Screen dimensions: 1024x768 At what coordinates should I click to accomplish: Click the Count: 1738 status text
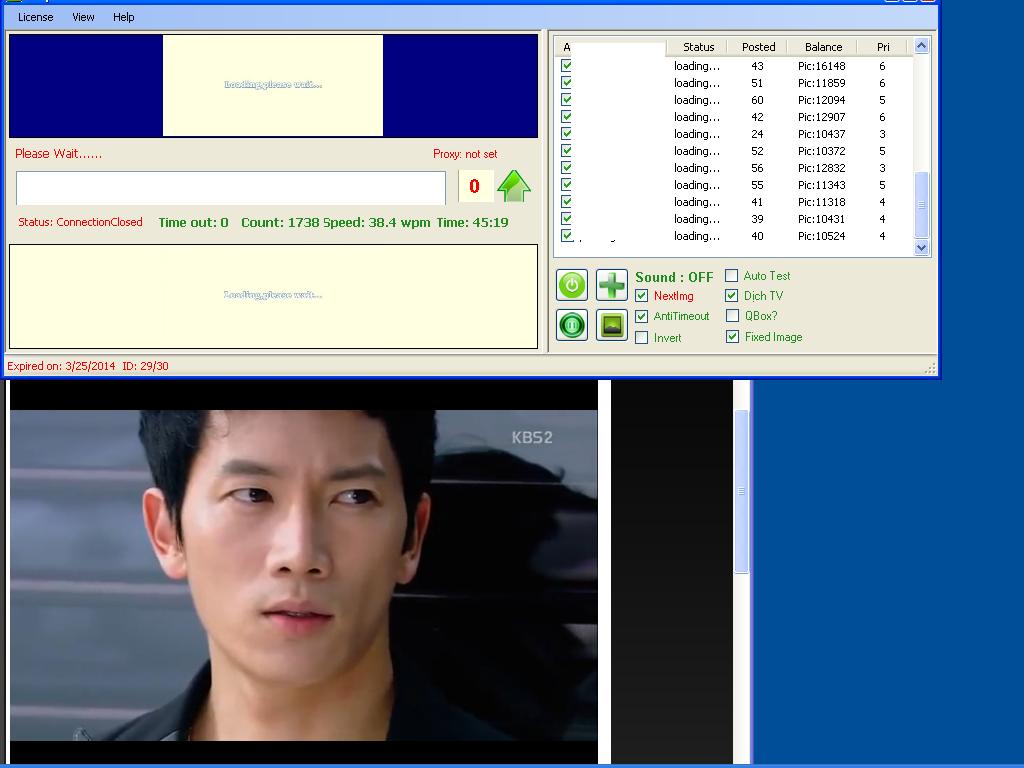point(280,222)
